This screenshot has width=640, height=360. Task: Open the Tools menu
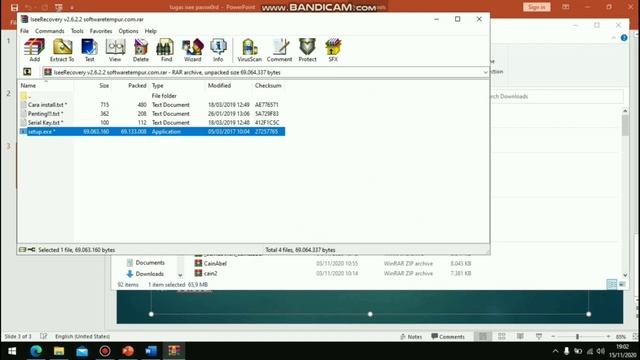click(x=77, y=31)
